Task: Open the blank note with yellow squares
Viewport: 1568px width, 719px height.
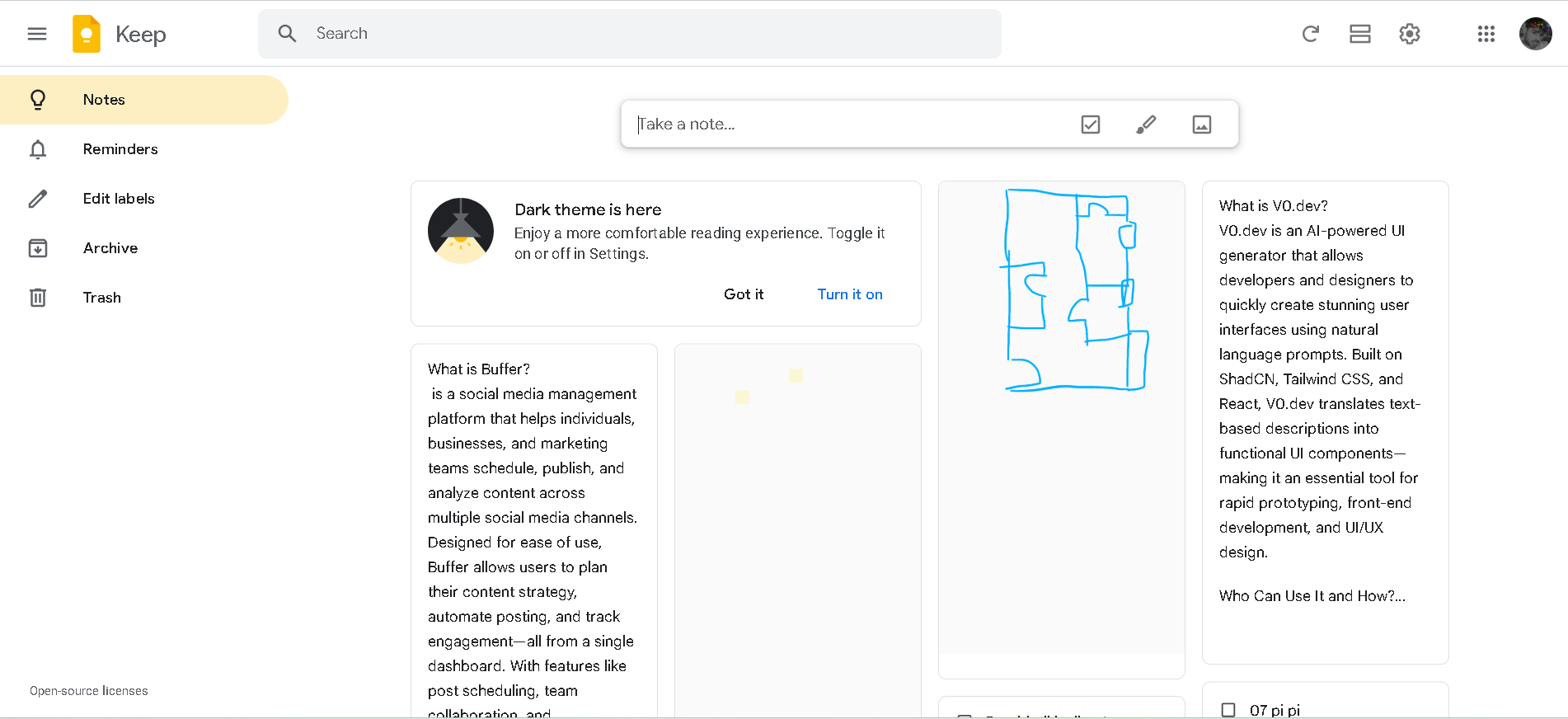Action: 798,531
